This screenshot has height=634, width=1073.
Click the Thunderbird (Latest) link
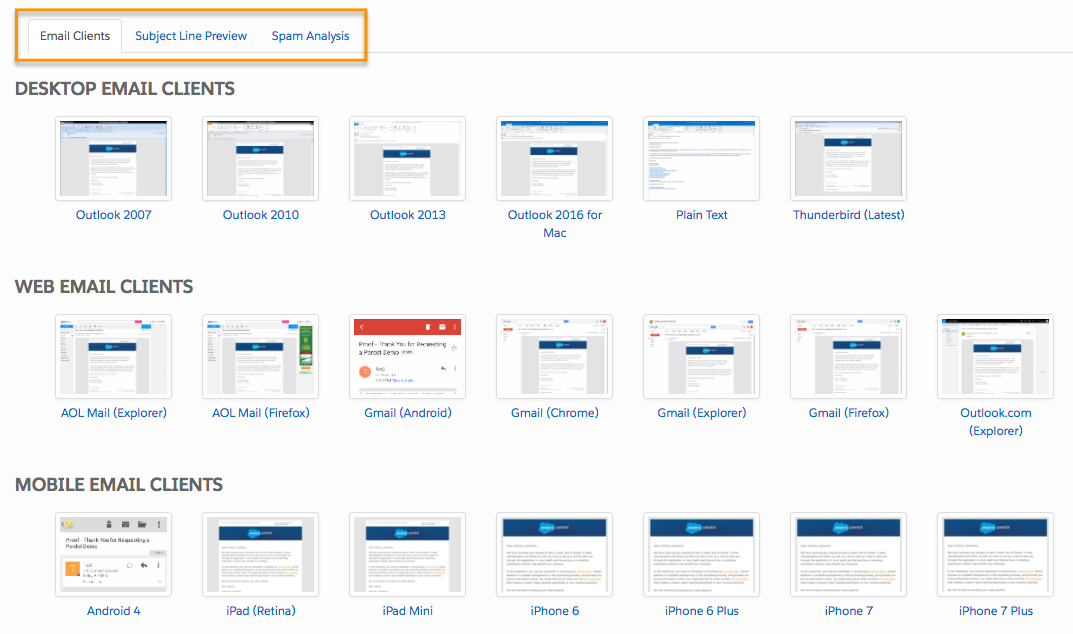pos(849,215)
